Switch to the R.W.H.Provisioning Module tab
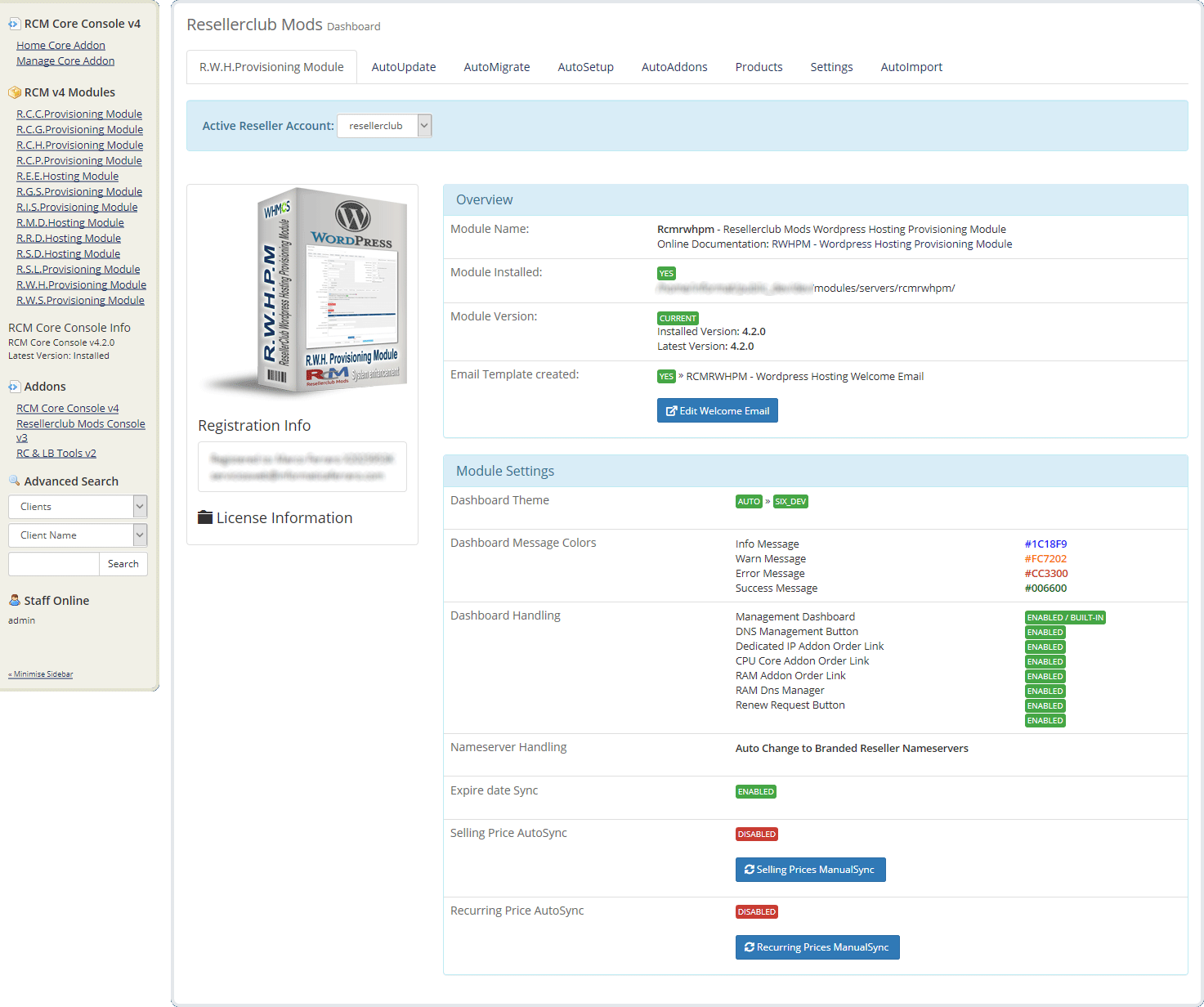This screenshot has height=1007, width=1204. click(271, 67)
